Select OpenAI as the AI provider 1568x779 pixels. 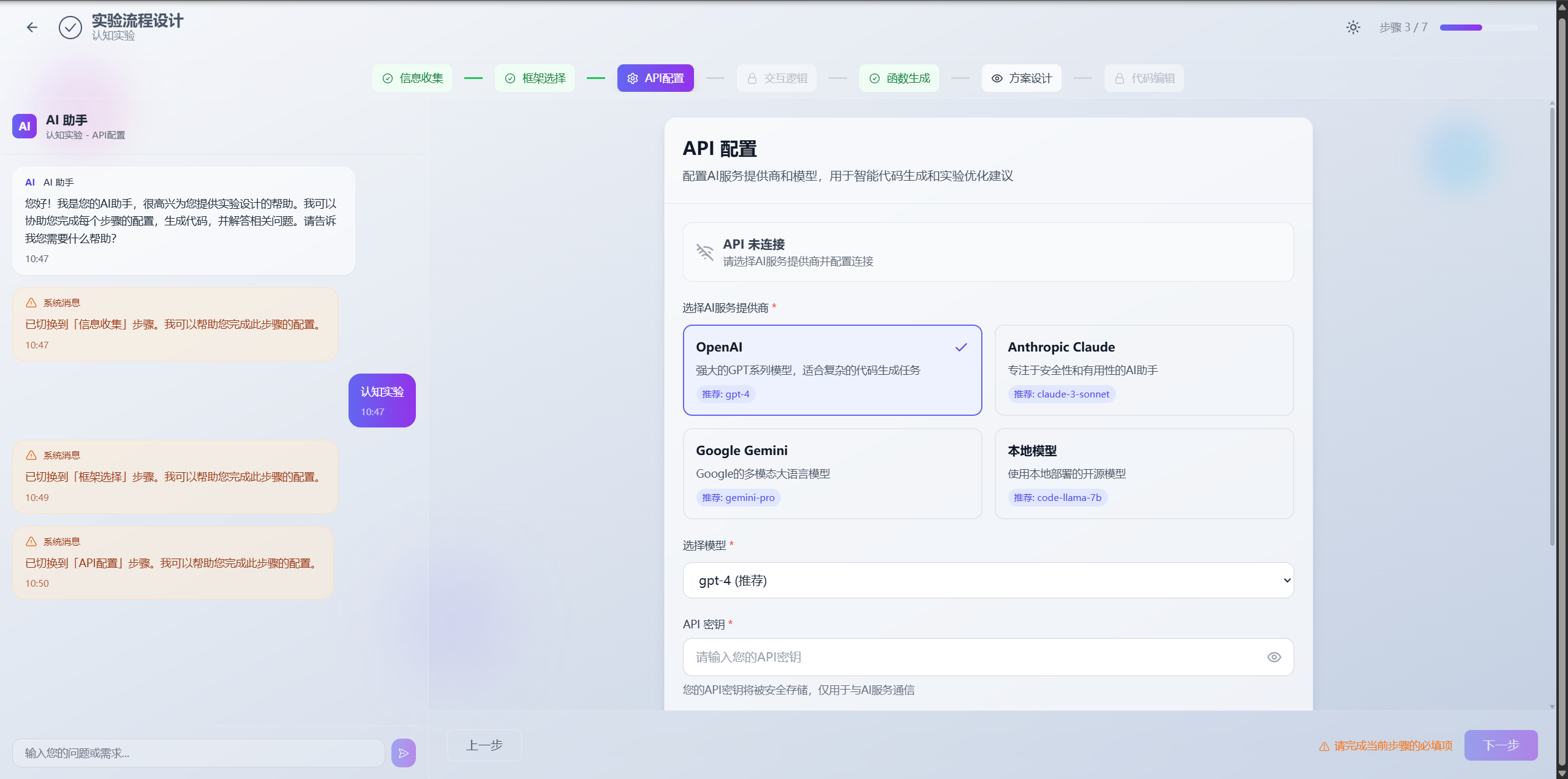[x=832, y=370]
